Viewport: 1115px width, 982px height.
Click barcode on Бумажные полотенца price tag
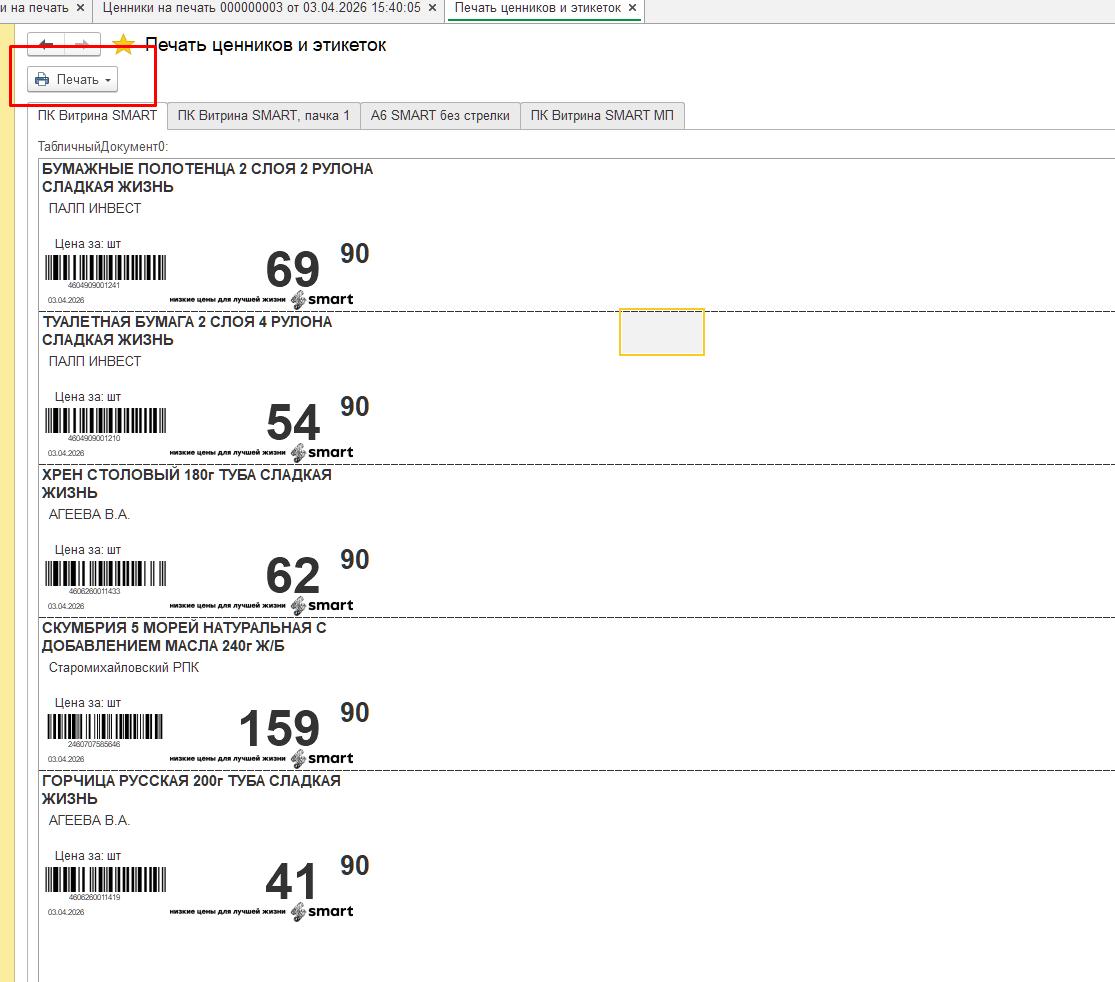tap(105, 268)
